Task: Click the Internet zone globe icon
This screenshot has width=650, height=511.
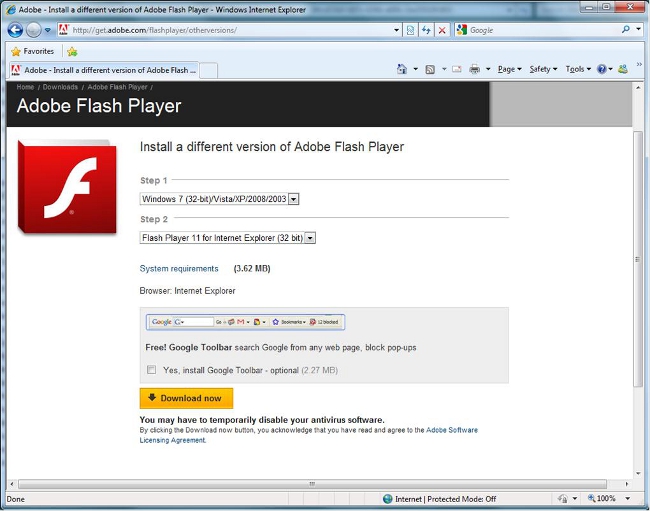Action: click(x=388, y=499)
